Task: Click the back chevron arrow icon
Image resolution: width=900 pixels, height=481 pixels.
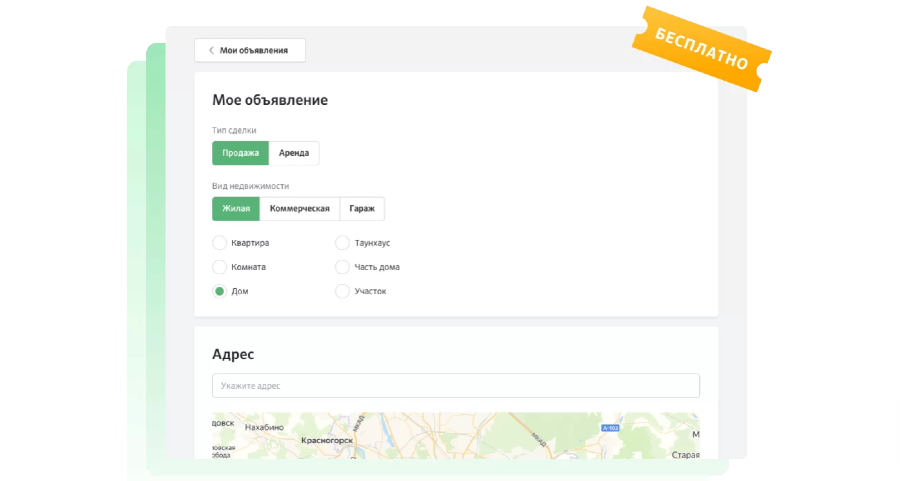Action: tap(211, 50)
